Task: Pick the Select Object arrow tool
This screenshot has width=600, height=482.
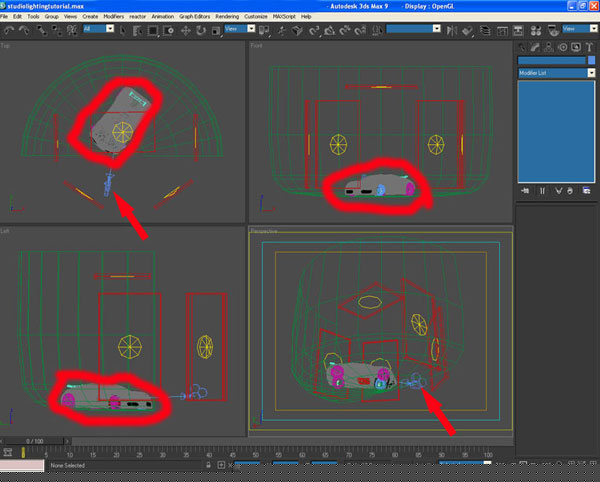Action: (x=123, y=30)
